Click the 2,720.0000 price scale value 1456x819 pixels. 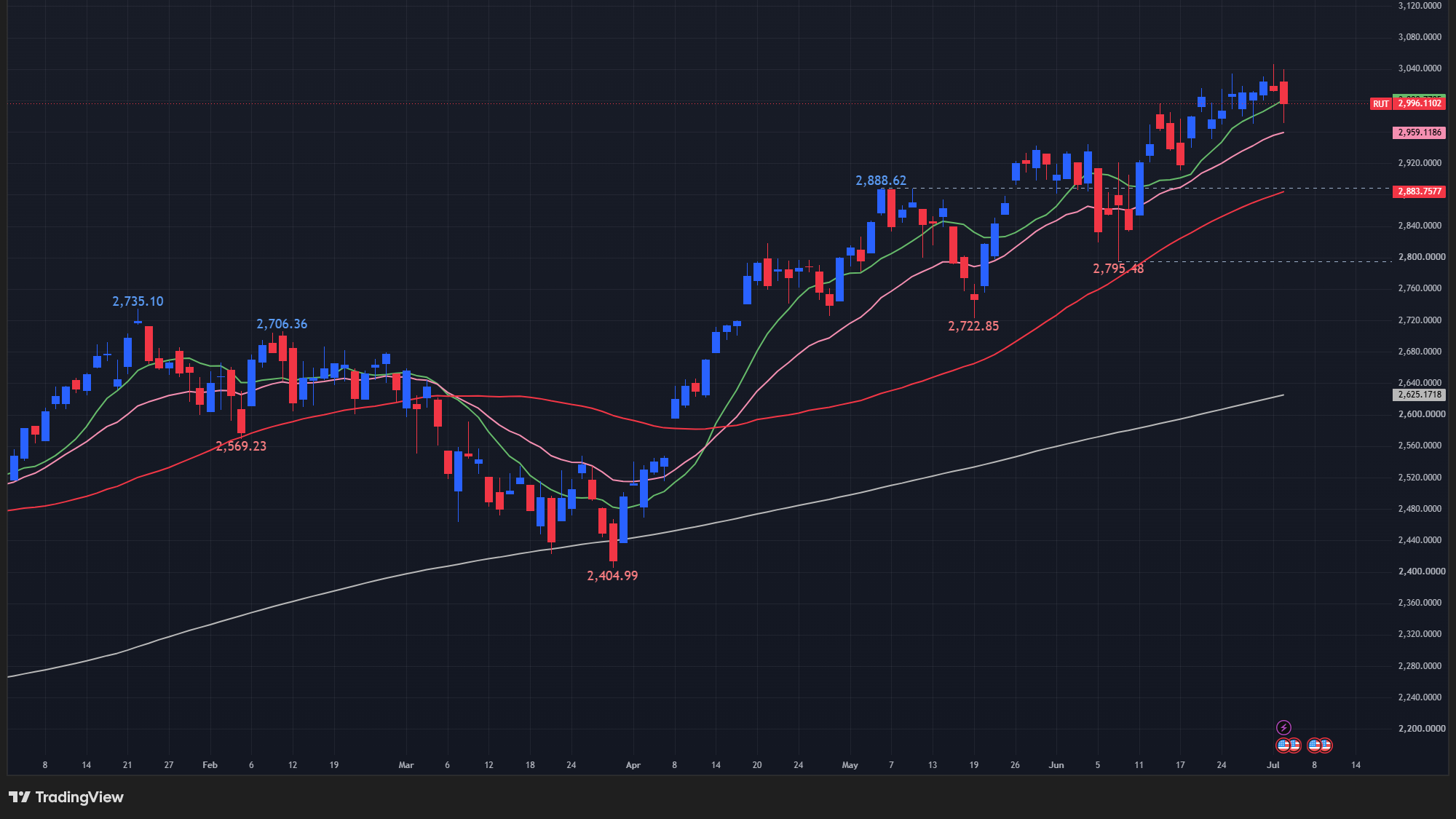(1420, 320)
